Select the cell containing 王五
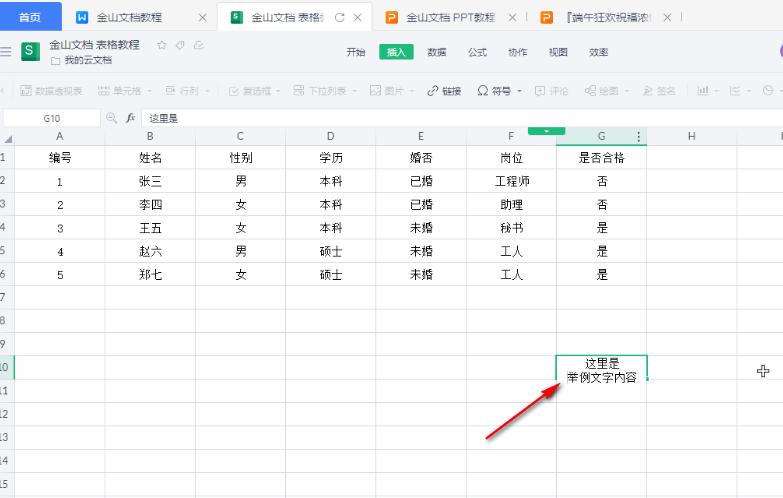This screenshot has height=498, width=783. [x=150, y=228]
